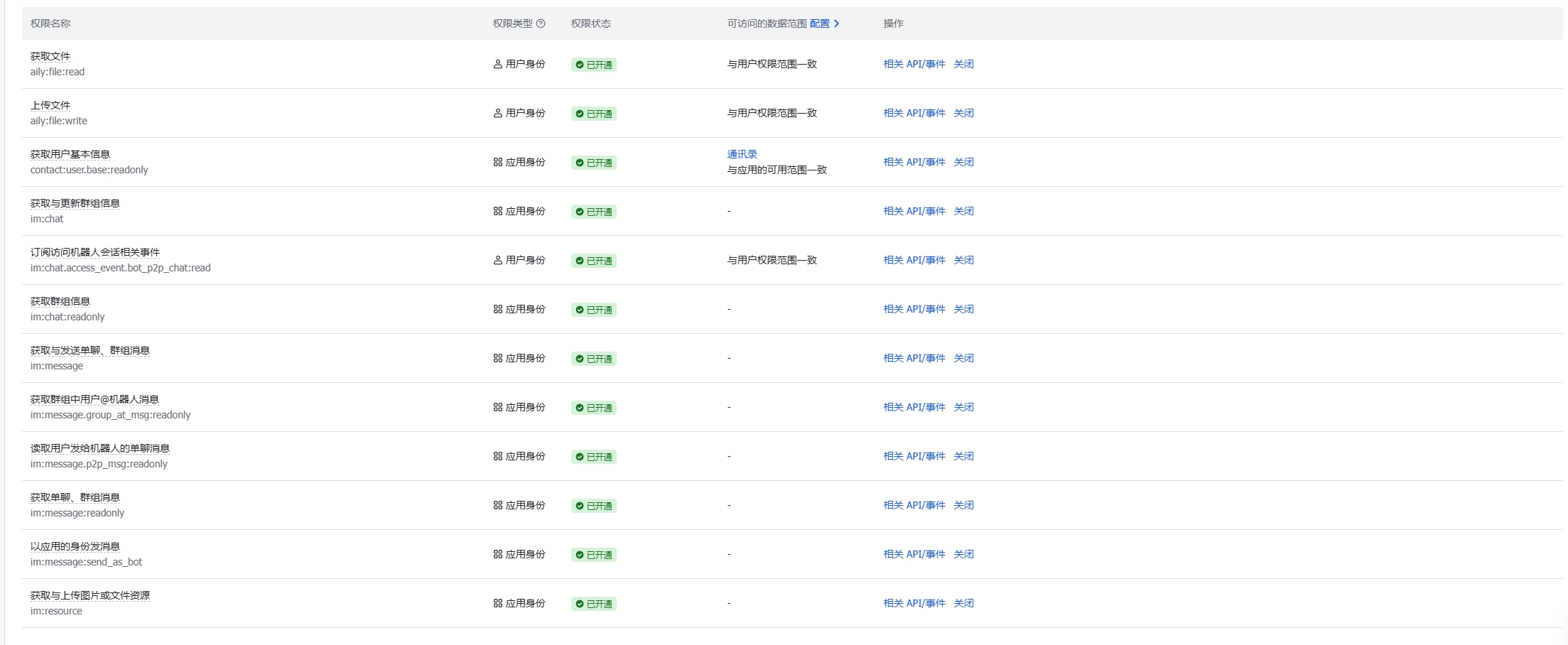This screenshot has width=1568, height=645.
Task: Click 关闭 for aily:file:write permission
Action: pos(963,113)
